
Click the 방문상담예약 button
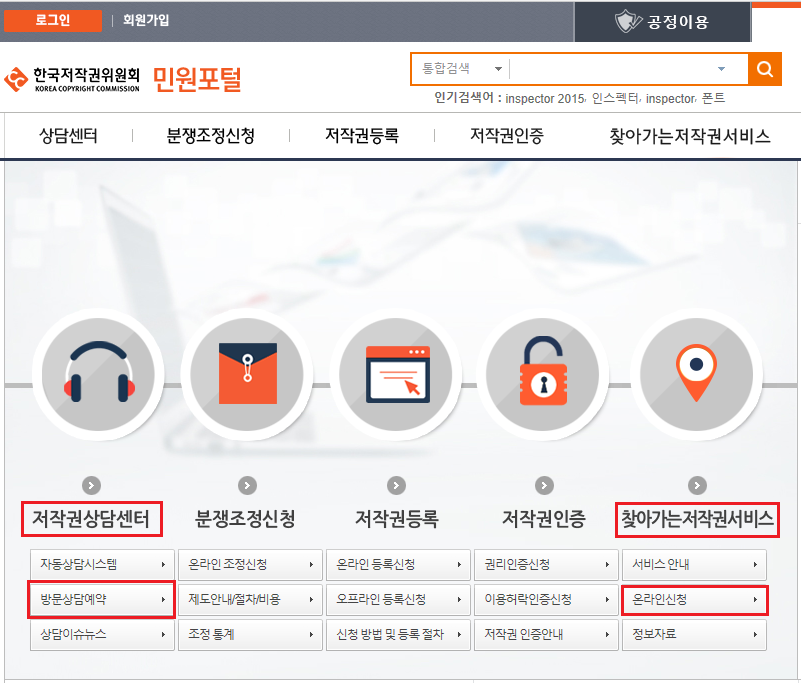pos(99,599)
